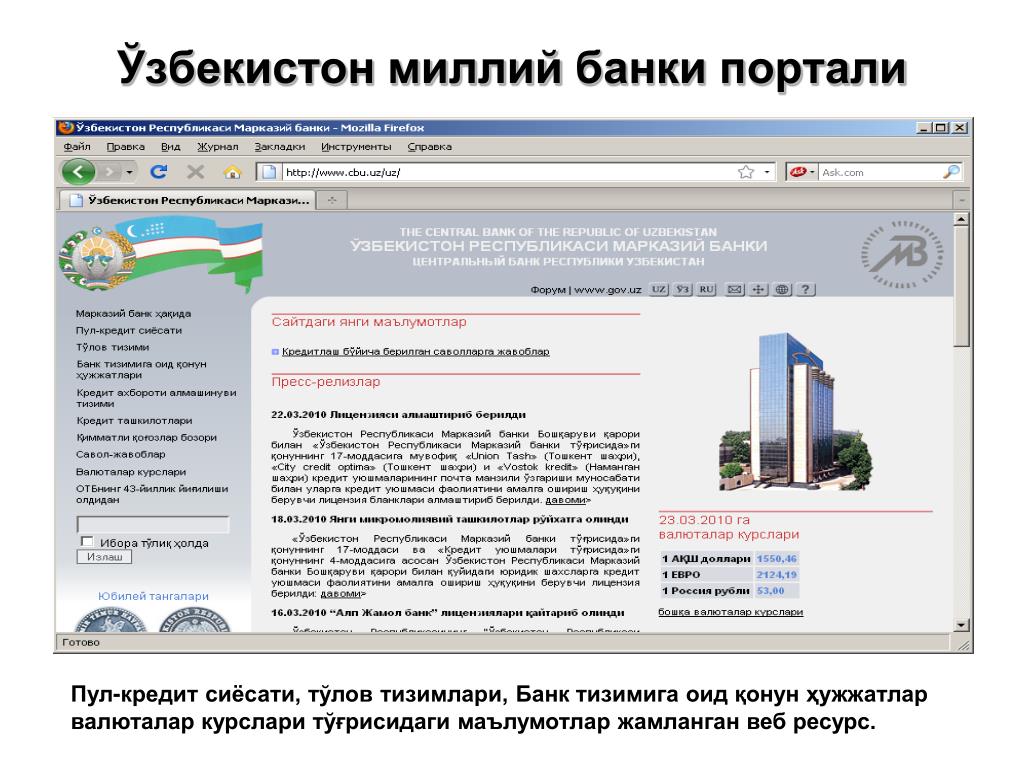The image size is (1024, 768).
Task: Click давоми under 22.03.2010 press release
Action: pyautogui.click(x=566, y=500)
